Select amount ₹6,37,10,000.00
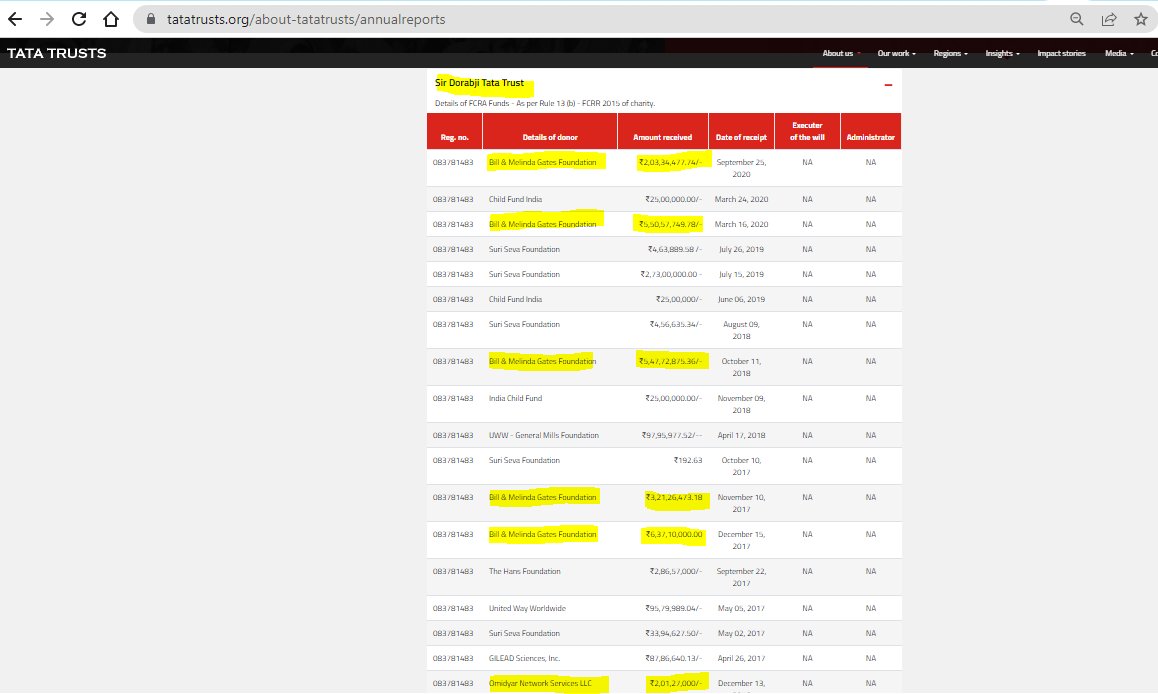This screenshot has height=694, width=1158. (x=674, y=534)
